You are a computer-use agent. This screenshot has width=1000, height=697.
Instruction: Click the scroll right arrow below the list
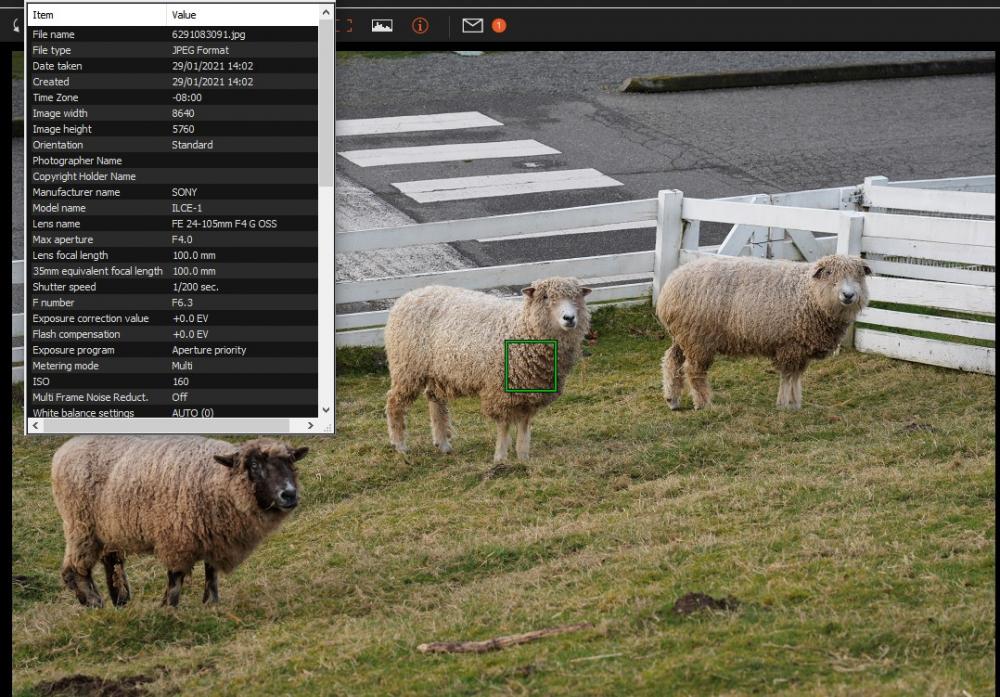(x=311, y=425)
